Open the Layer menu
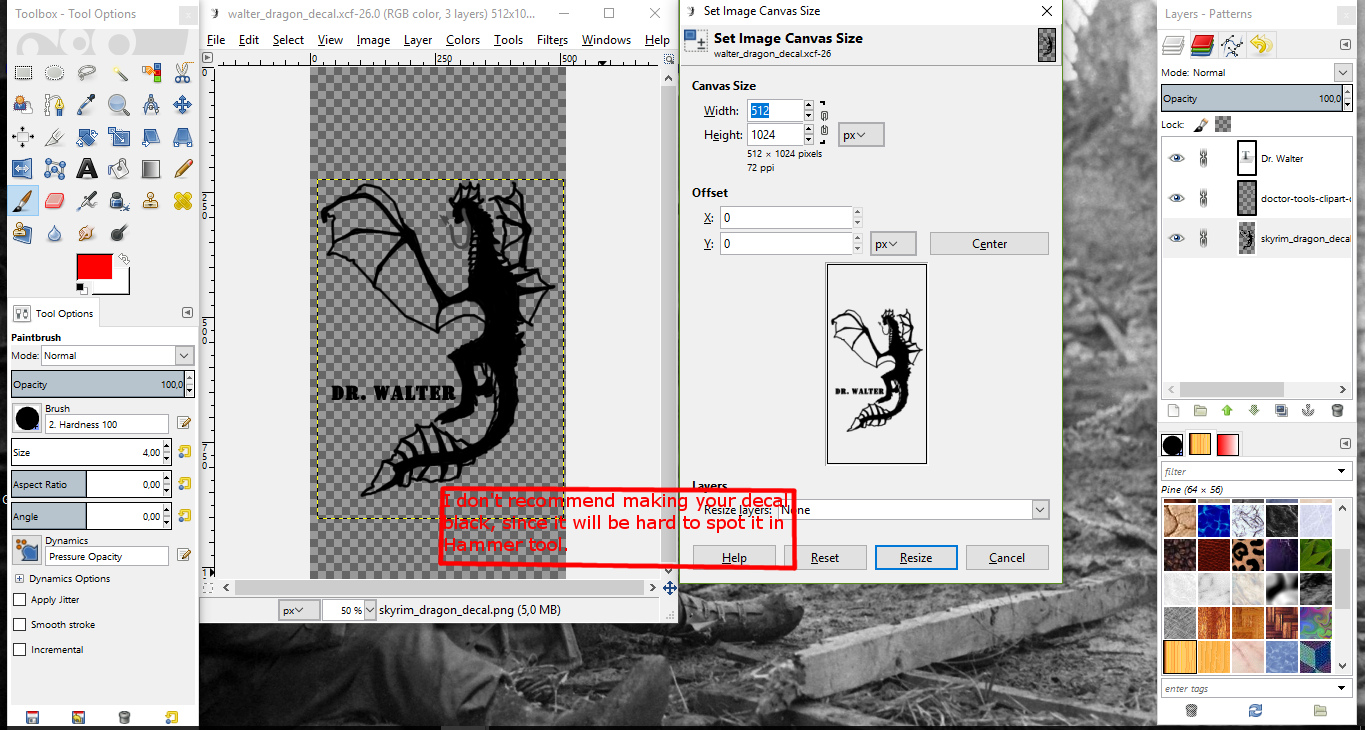The width and height of the screenshot is (1366, 730). click(x=418, y=40)
